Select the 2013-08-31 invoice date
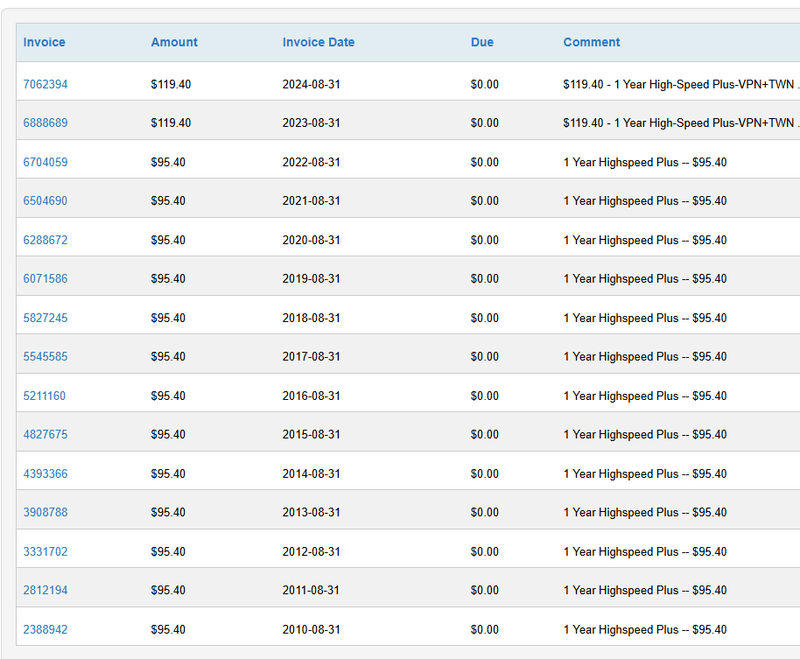The image size is (800, 659). (311, 513)
